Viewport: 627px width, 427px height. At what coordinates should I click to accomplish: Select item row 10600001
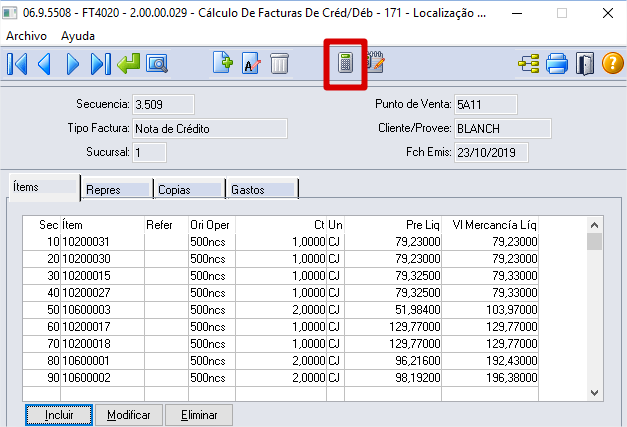coord(280,361)
